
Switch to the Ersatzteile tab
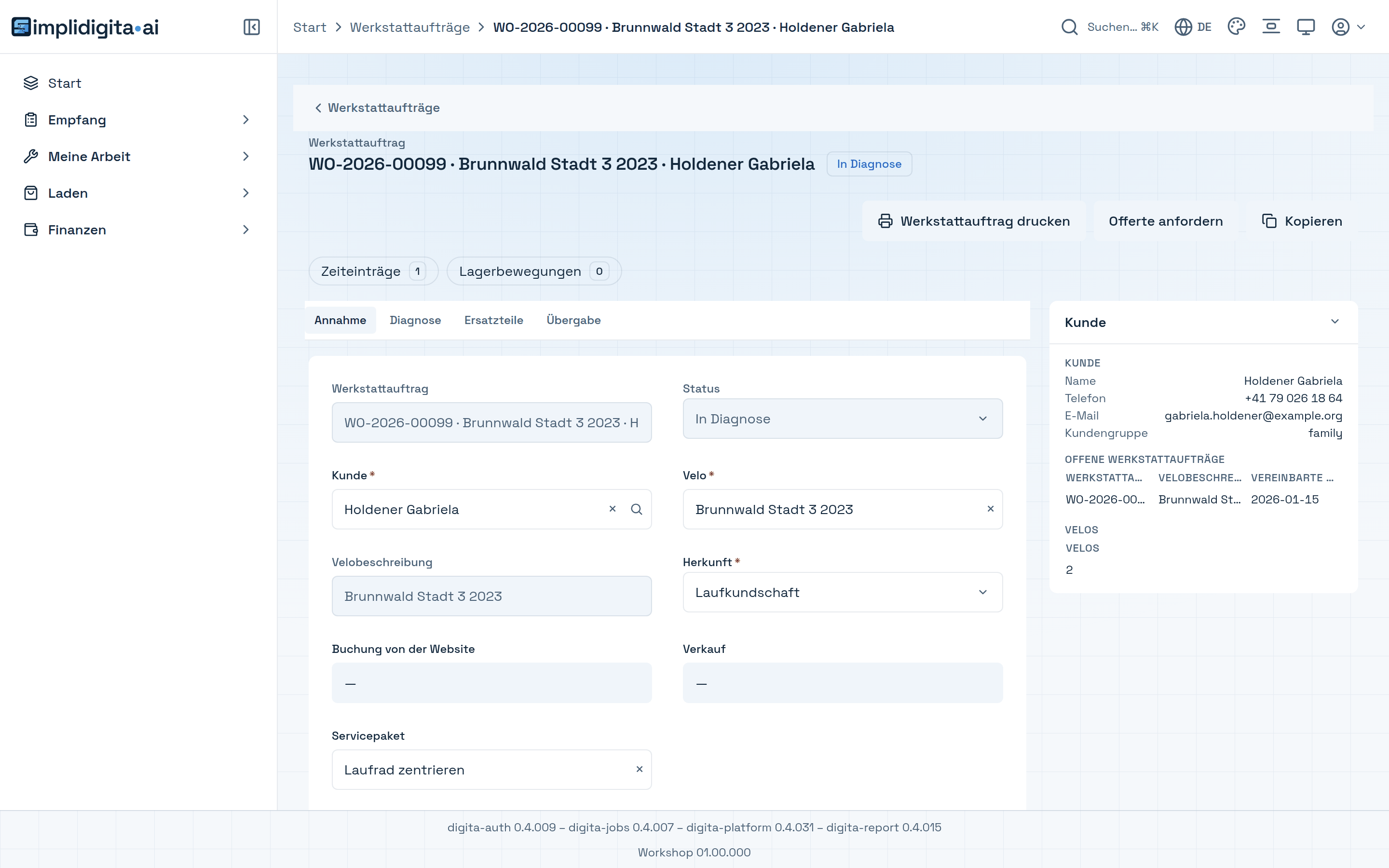[493, 320]
